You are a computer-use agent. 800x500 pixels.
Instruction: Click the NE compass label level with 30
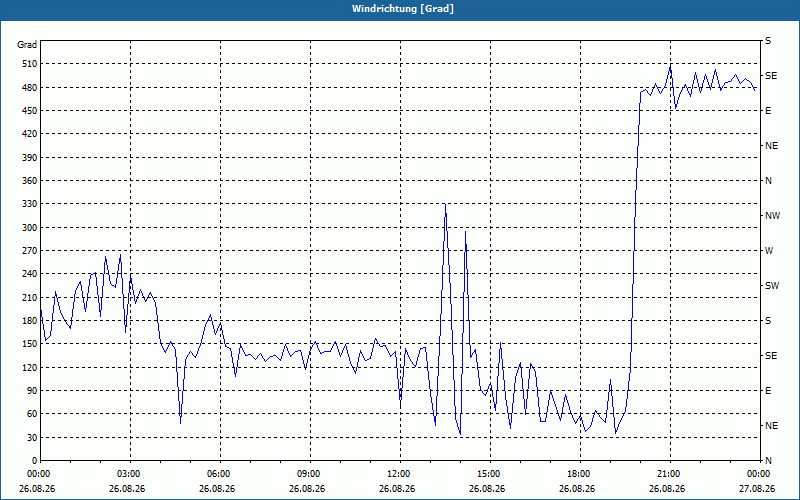[x=771, y=426]
